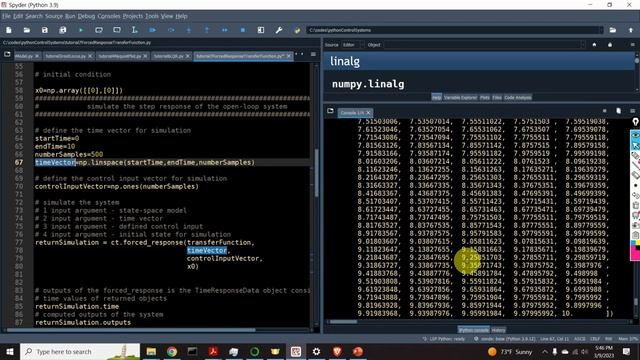Open the File menu

click(6, 16)
